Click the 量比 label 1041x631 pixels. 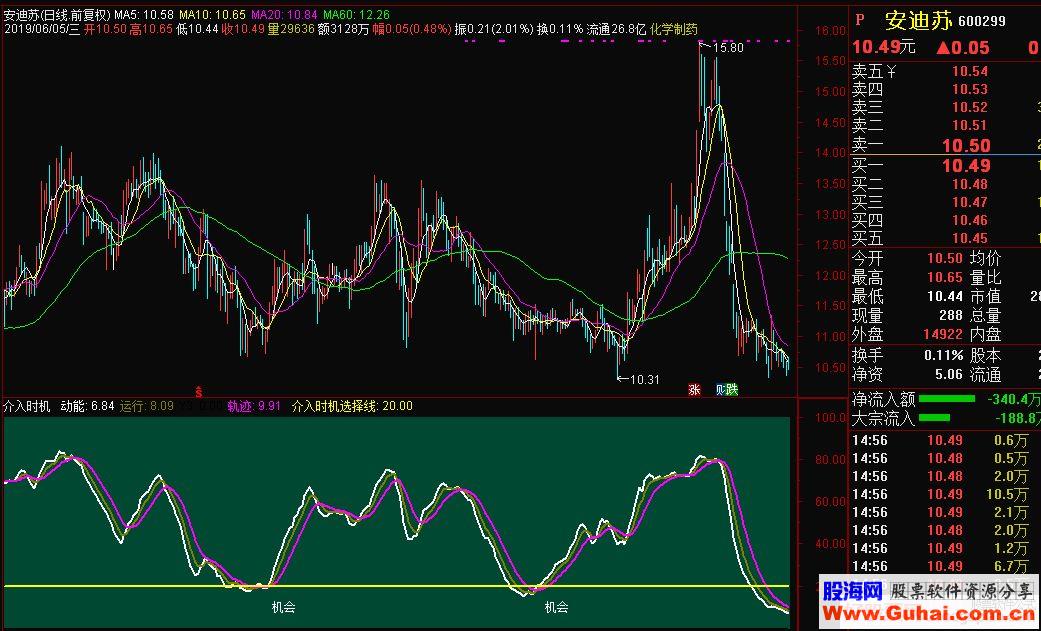coord(985,278)
